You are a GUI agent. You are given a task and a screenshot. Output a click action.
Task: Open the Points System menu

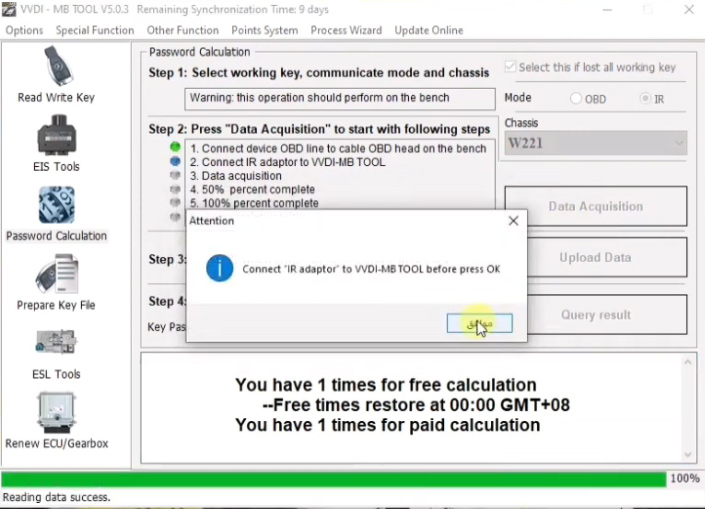click(x=264, y=30)
